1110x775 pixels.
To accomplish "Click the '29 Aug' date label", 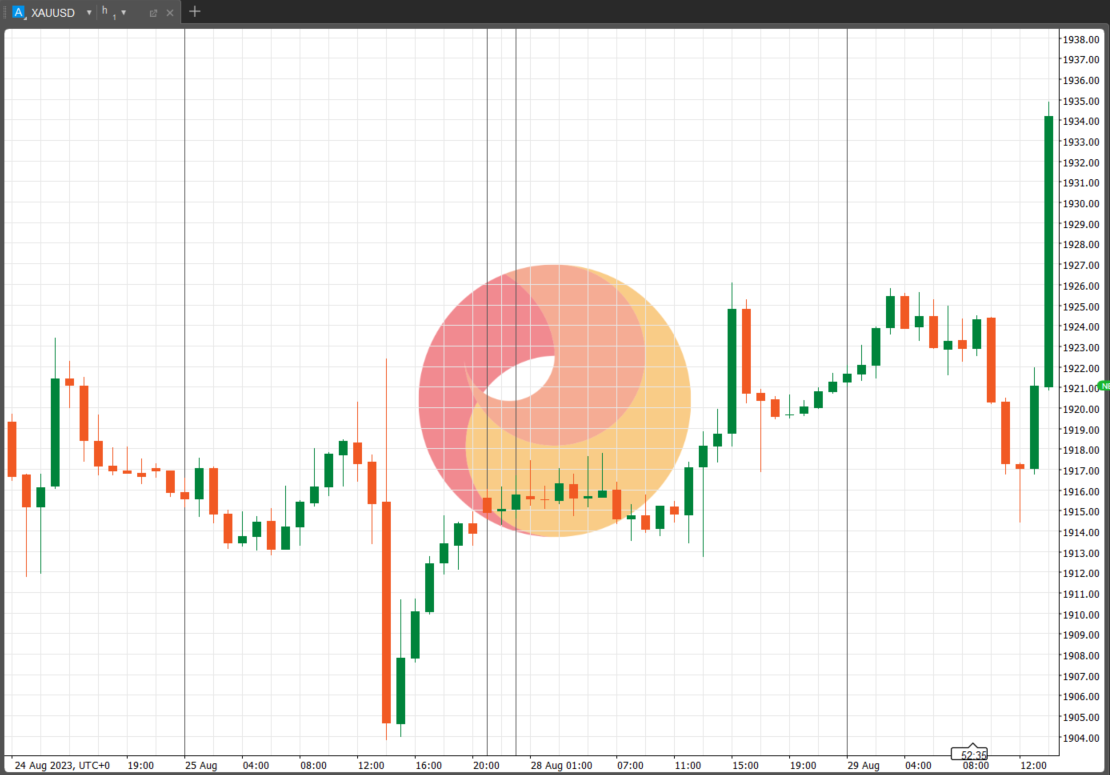I will click(864, 765).
